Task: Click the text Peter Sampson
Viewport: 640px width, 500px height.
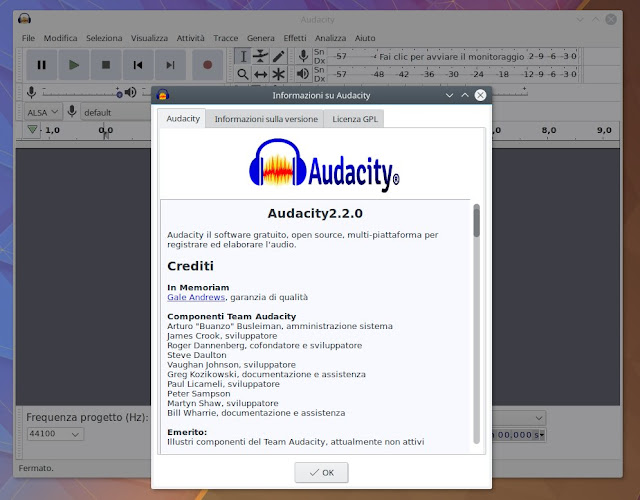Action: pos(199,394)
